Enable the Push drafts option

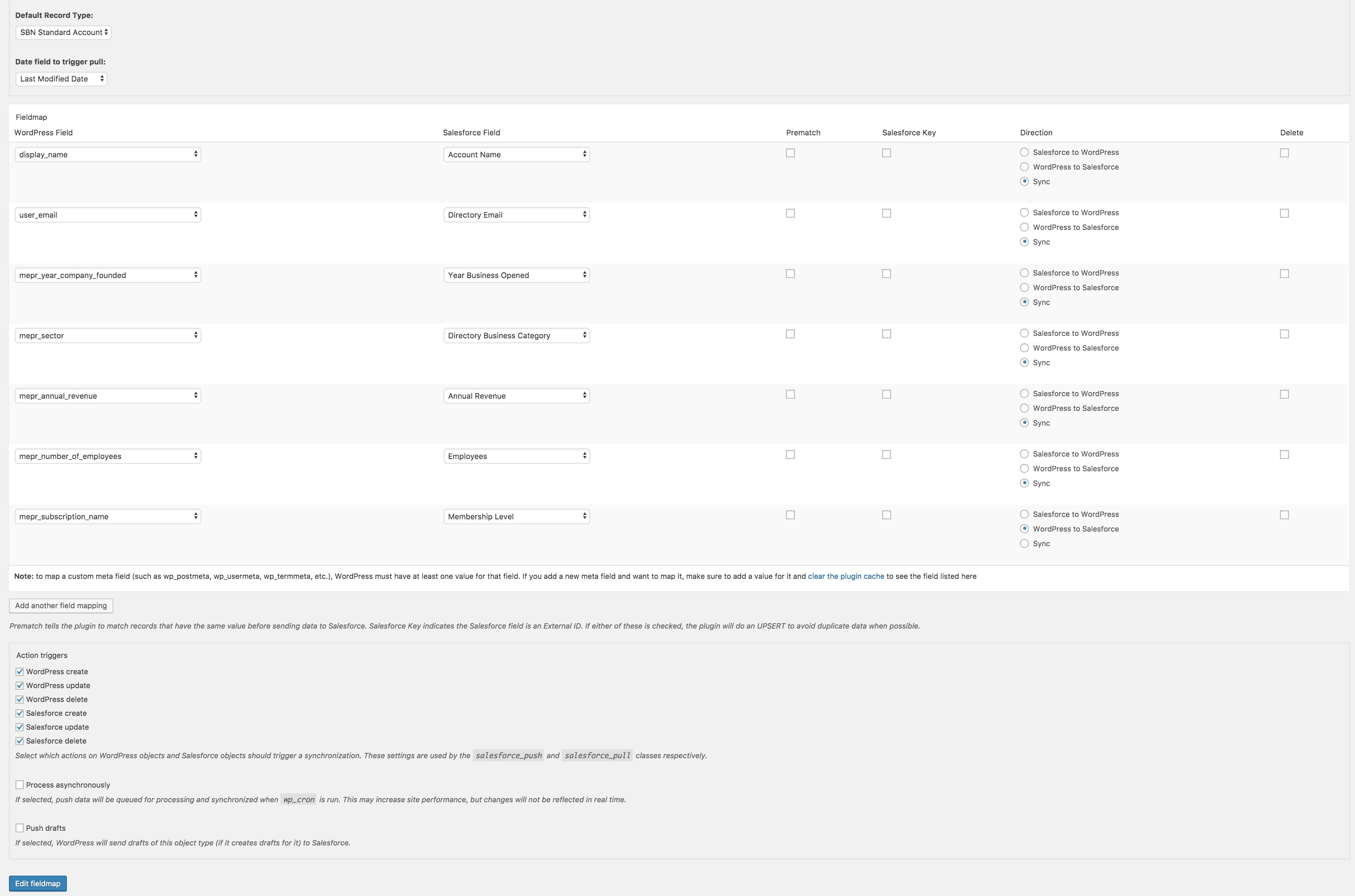pos(20,828)
